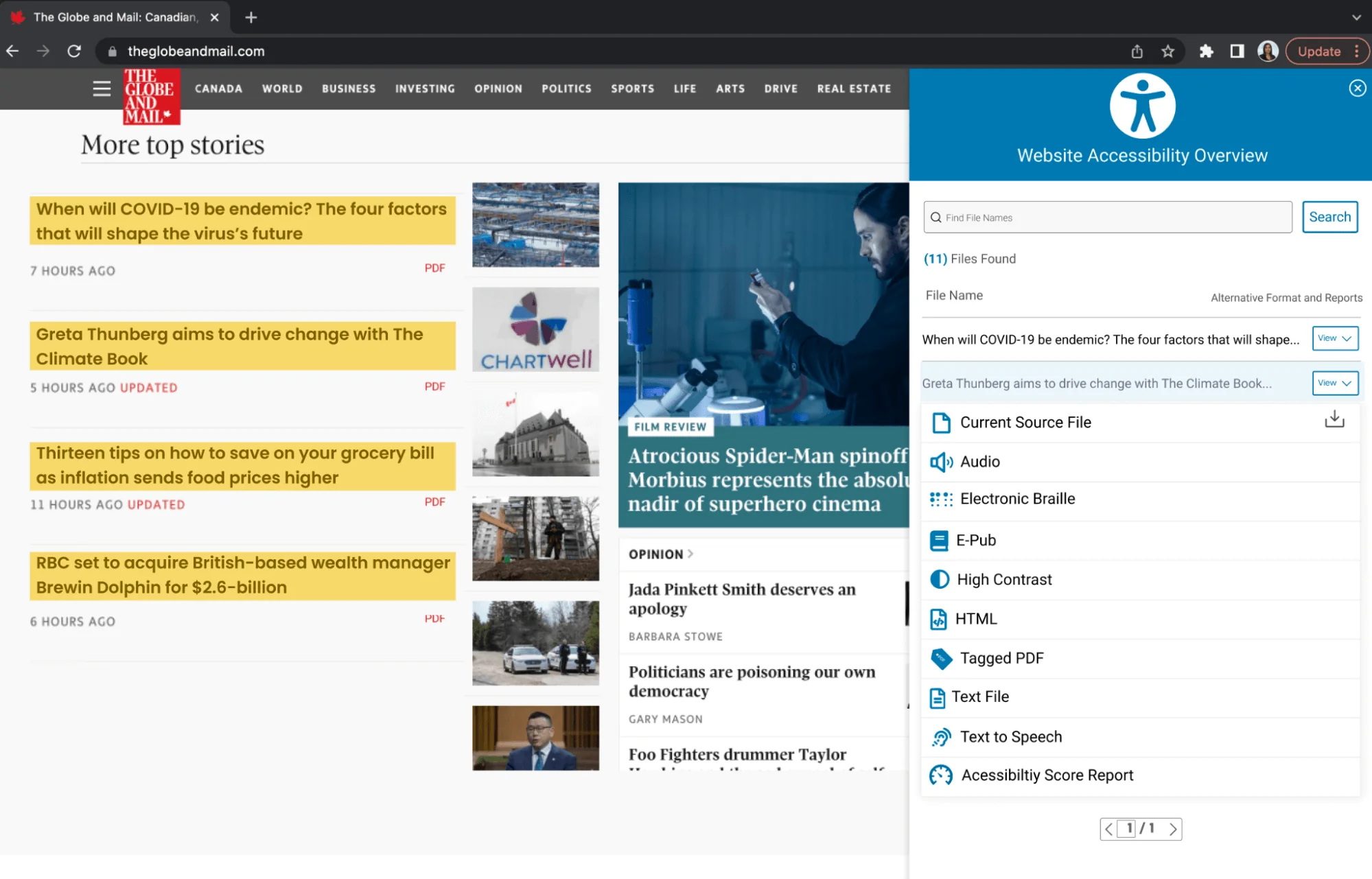Open Drive section in navigation
The width and height of the screenshot is (1372, 879).
(x=781, y=89)
